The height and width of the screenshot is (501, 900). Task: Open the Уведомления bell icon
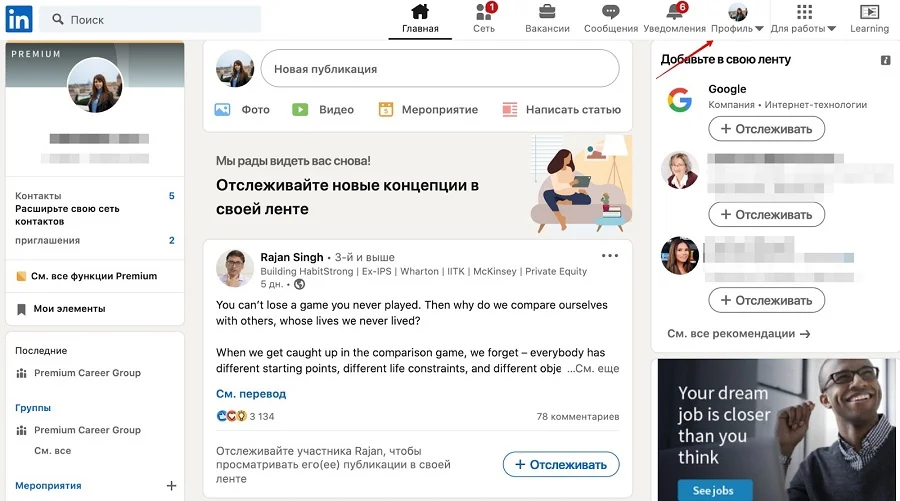point(674,11)
